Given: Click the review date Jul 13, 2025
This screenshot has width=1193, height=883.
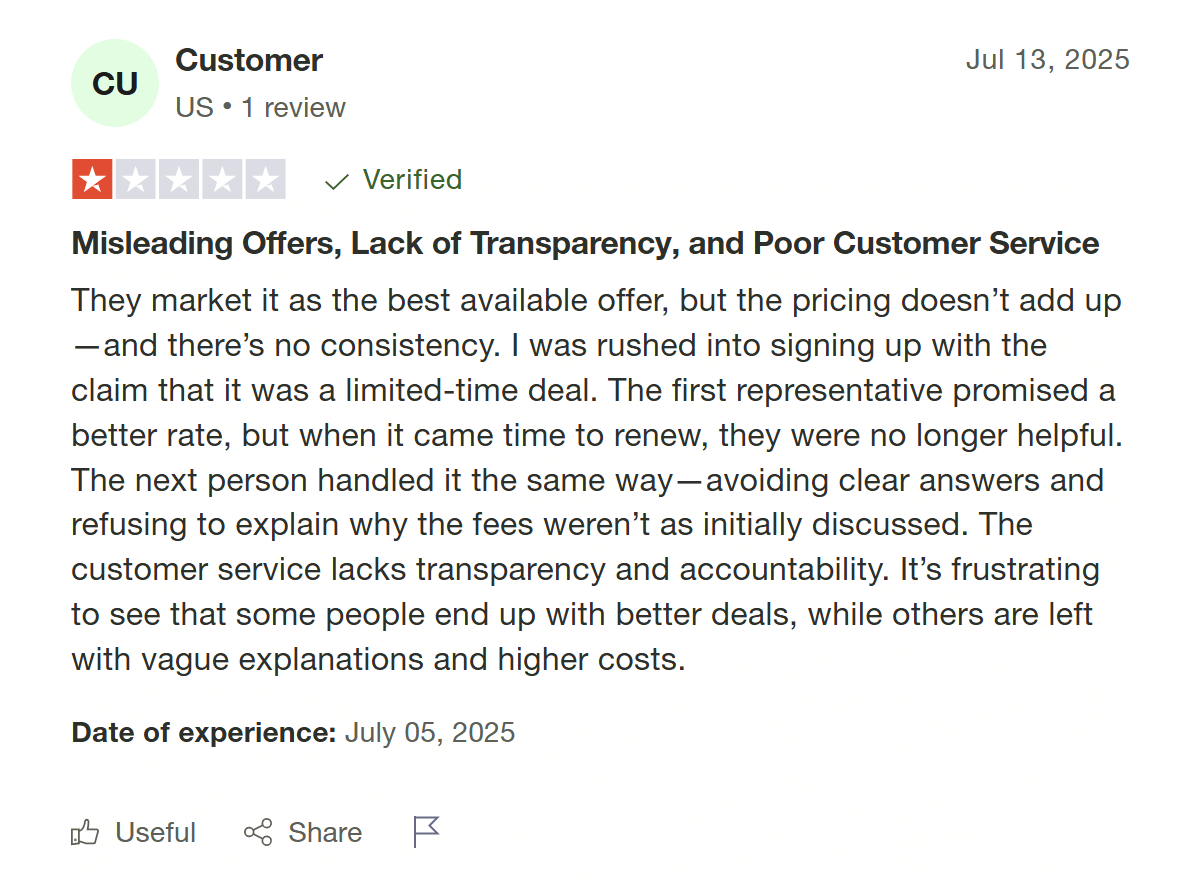Looking at the screenshot, I should click(1047, 60).
